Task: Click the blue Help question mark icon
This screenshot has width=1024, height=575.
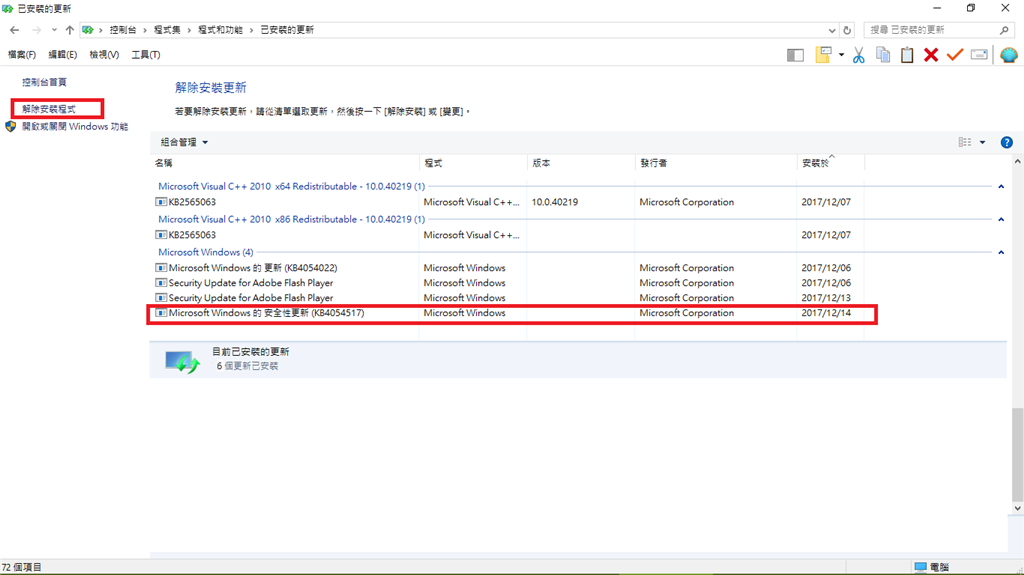Action: [1007, 142]
